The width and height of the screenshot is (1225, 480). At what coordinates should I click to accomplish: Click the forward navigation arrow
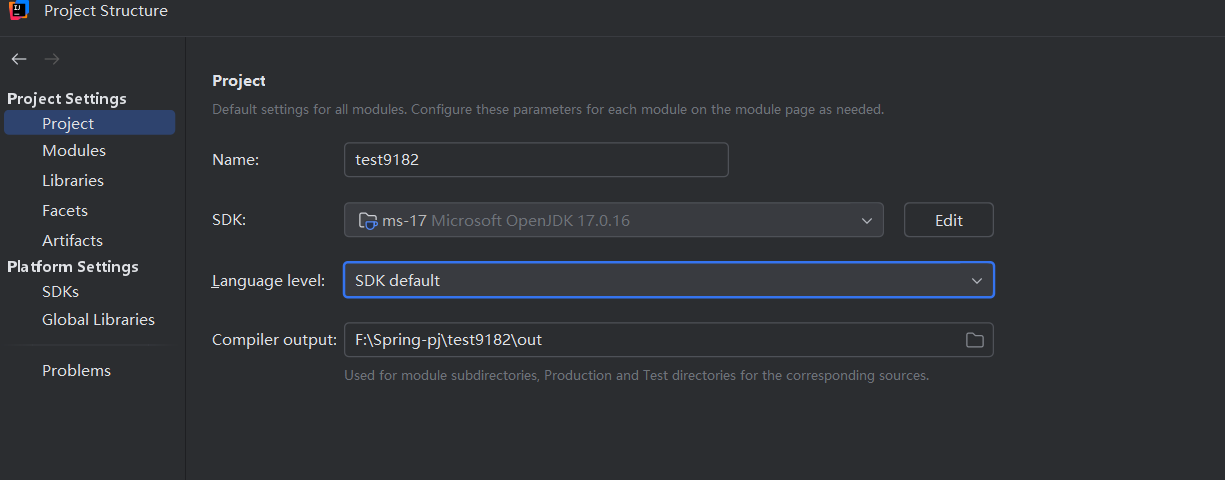click(x=52, y=59)
